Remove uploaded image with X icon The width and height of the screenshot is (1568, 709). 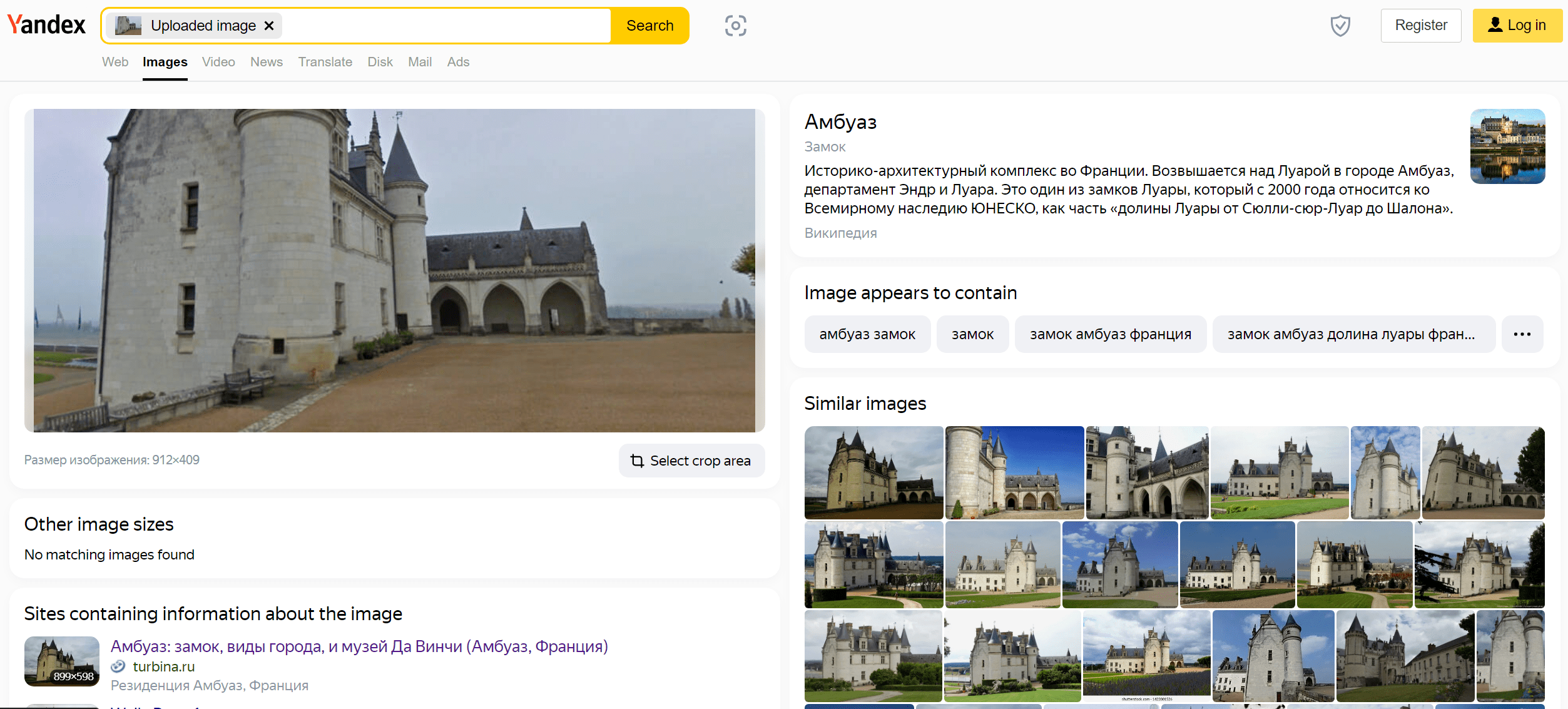[x=269, y=26]
